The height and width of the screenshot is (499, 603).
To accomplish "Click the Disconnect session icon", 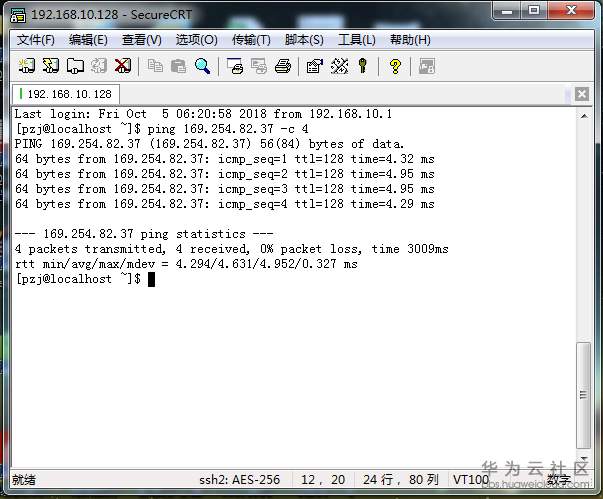I will click(x=123, y=66).
